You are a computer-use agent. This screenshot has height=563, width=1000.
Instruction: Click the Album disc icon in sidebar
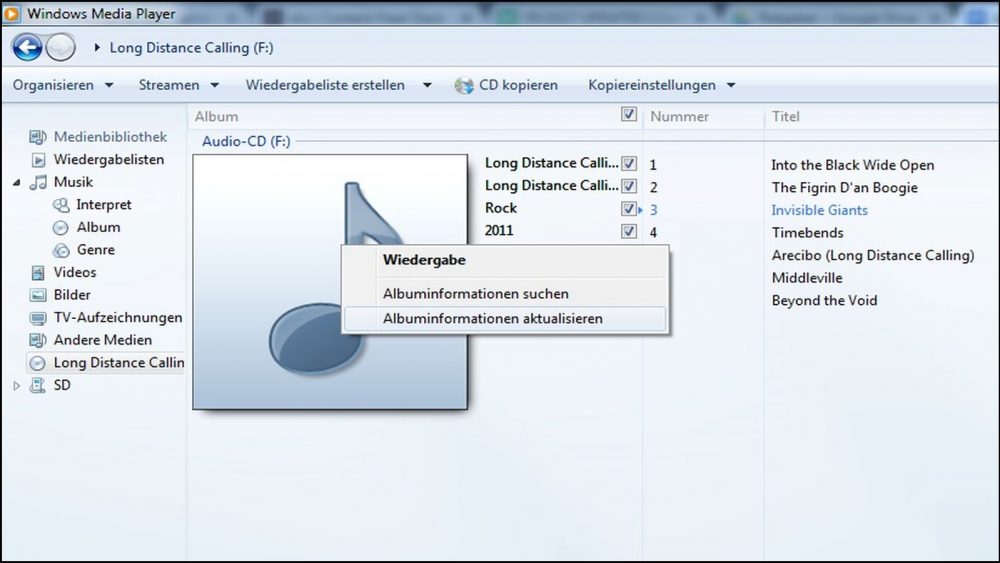(x=61, y=228)
